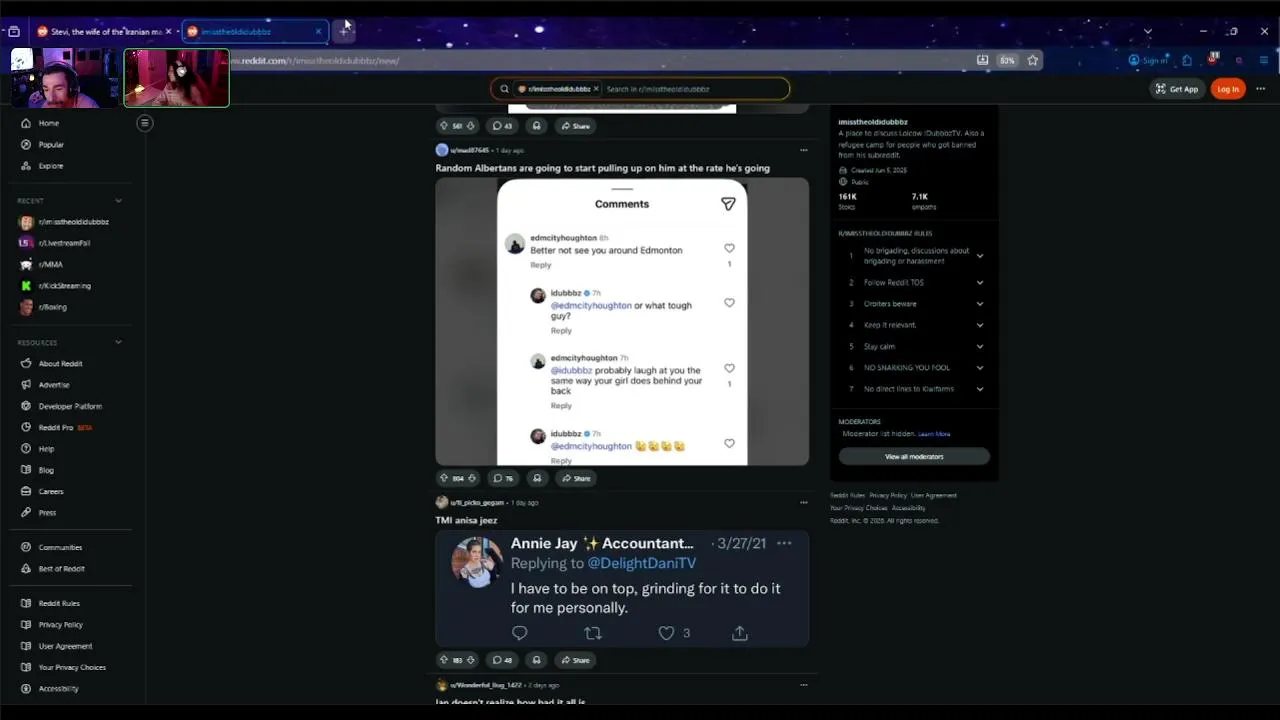The image size is (1280, 720).
Task: Open Careers in resources
Action: tap(51, 491)
